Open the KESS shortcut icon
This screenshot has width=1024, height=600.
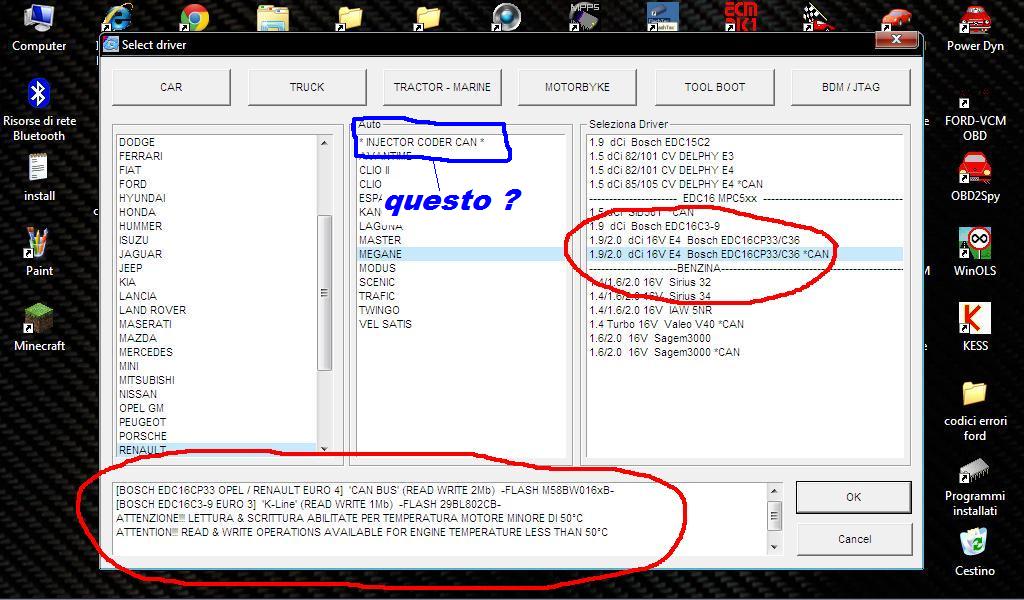pos(975,327)
